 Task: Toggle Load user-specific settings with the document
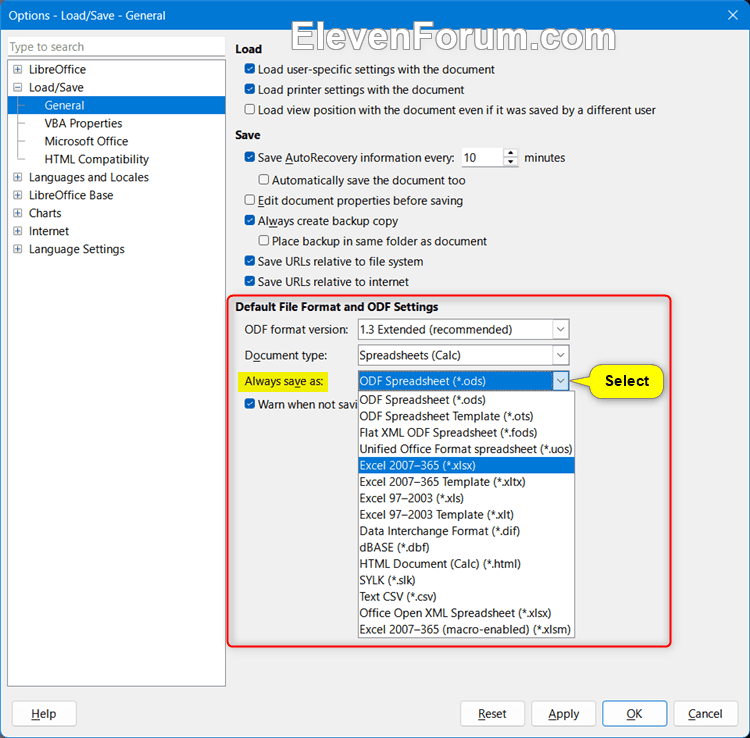click(250, 69)
